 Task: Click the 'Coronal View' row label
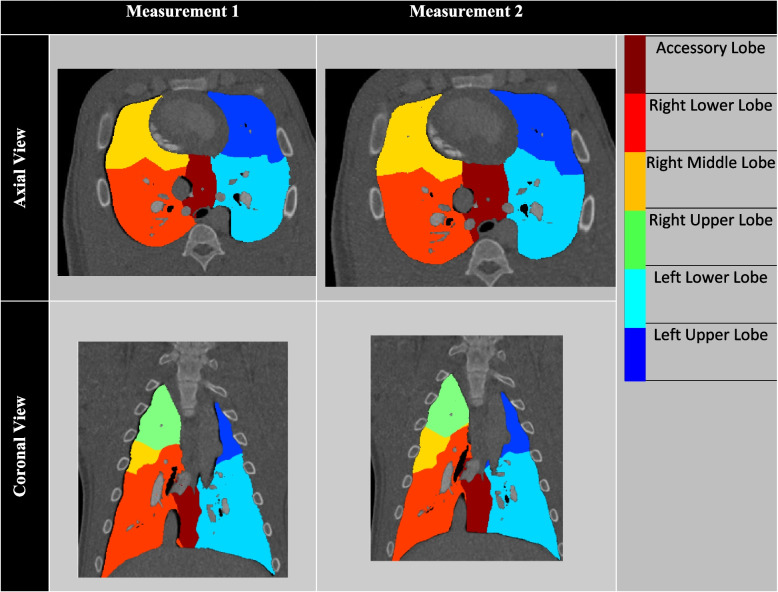19,446
